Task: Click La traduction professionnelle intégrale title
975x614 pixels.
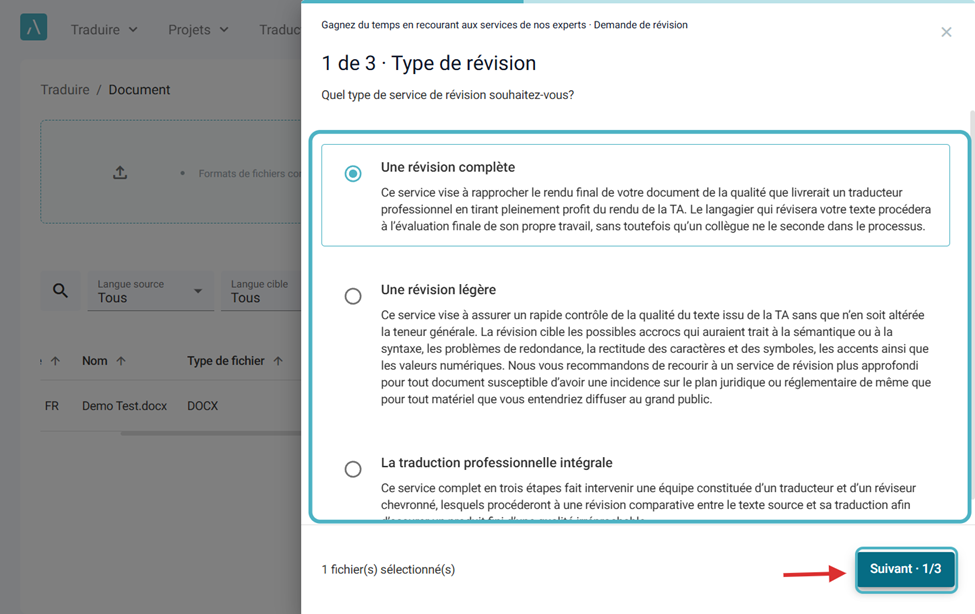Action: click(497, 463)
